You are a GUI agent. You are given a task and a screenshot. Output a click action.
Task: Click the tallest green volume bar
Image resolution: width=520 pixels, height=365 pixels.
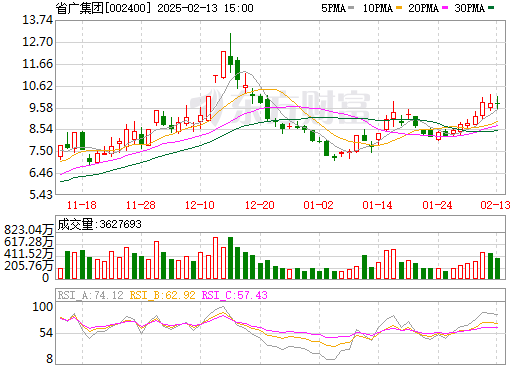(x=230, y=258)
